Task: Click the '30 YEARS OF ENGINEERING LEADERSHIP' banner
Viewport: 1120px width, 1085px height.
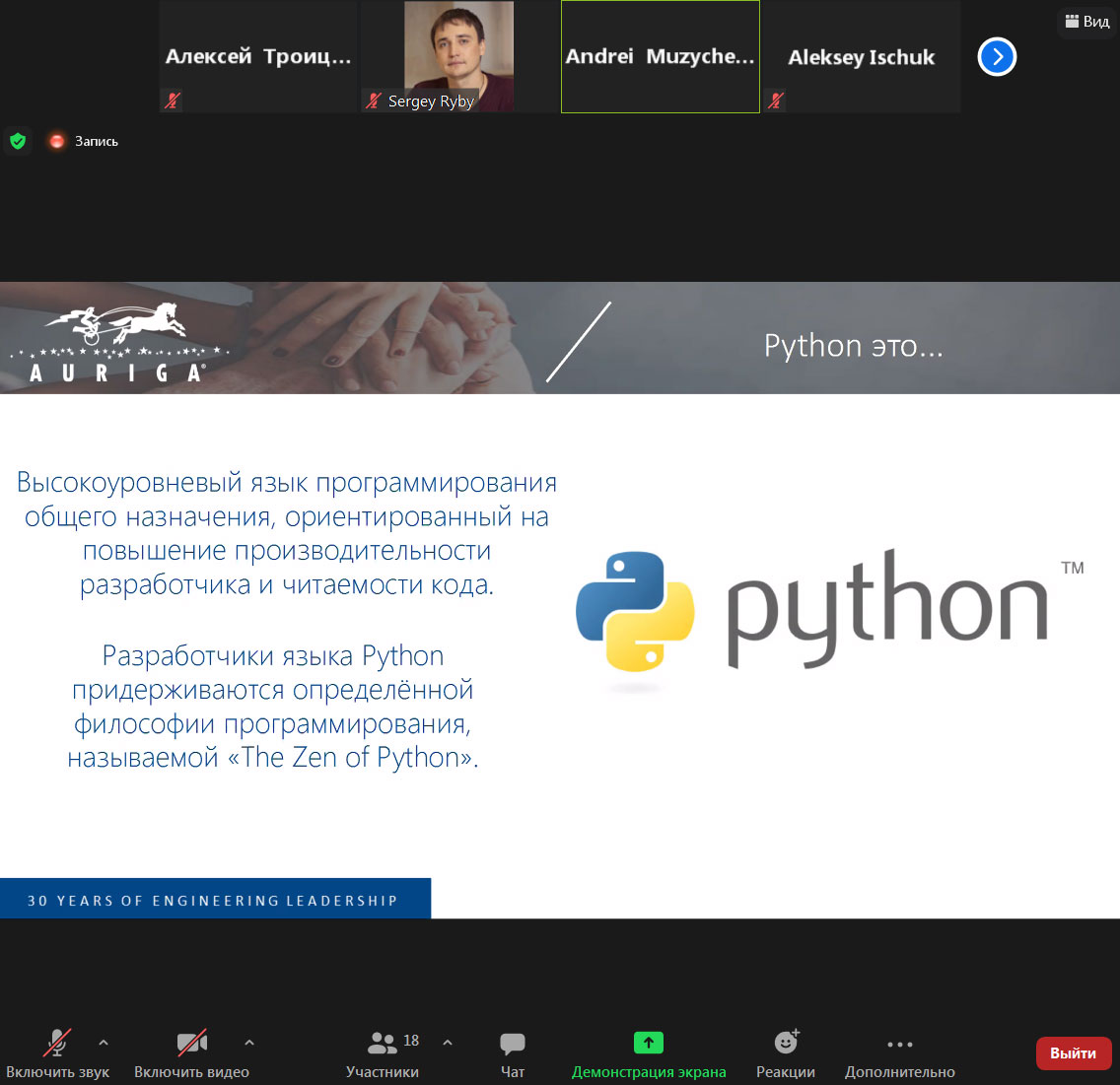Action: click(215, 899)
